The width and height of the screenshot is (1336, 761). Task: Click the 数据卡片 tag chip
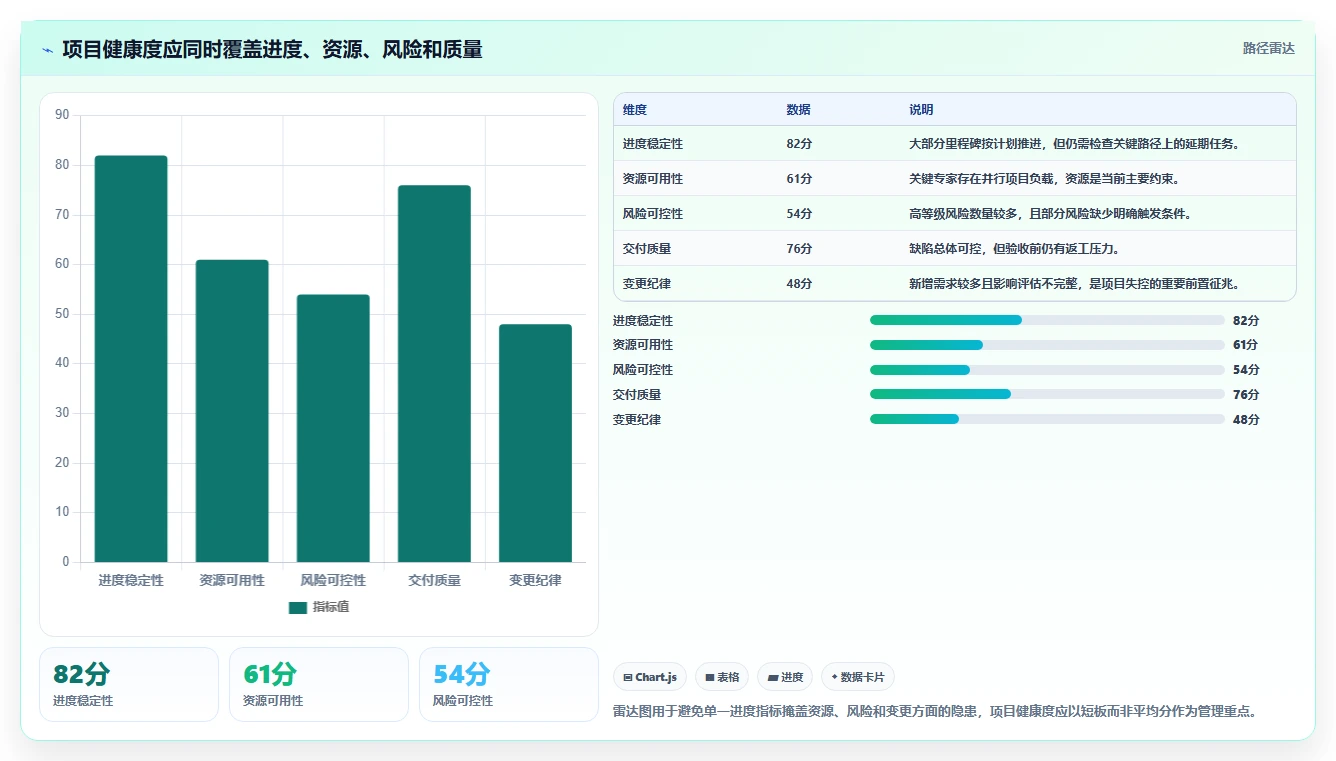858,677
